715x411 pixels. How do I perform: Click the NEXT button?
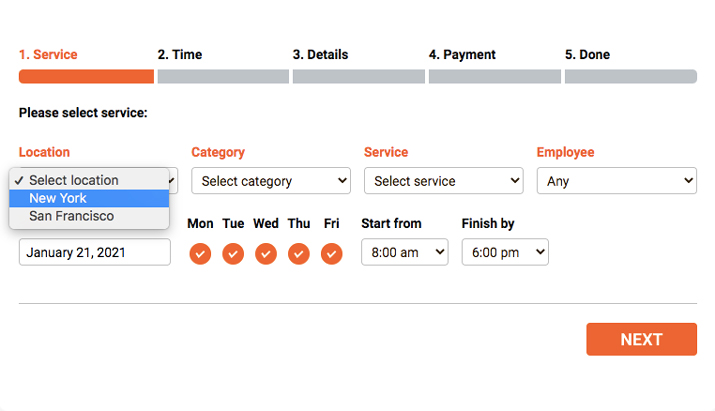[x=642, y=339]
